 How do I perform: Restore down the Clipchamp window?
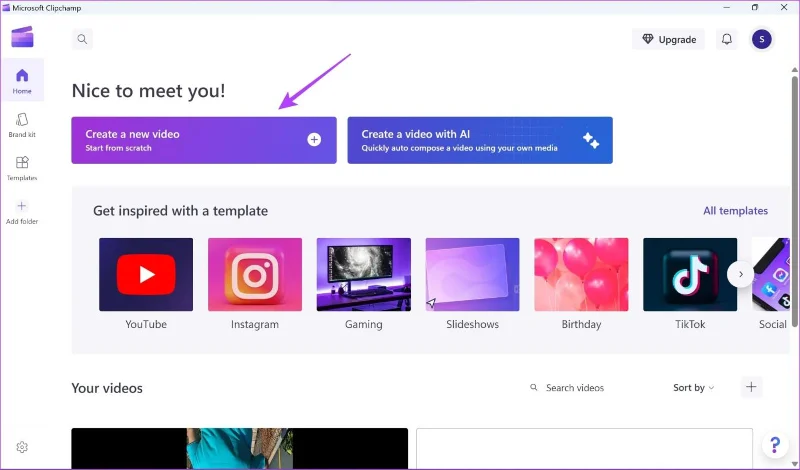pos(755,7)
